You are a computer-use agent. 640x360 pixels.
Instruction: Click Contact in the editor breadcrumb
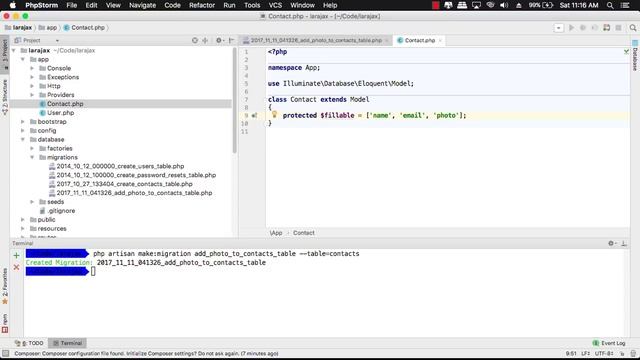pyautogui.click(x=304, y=233)
